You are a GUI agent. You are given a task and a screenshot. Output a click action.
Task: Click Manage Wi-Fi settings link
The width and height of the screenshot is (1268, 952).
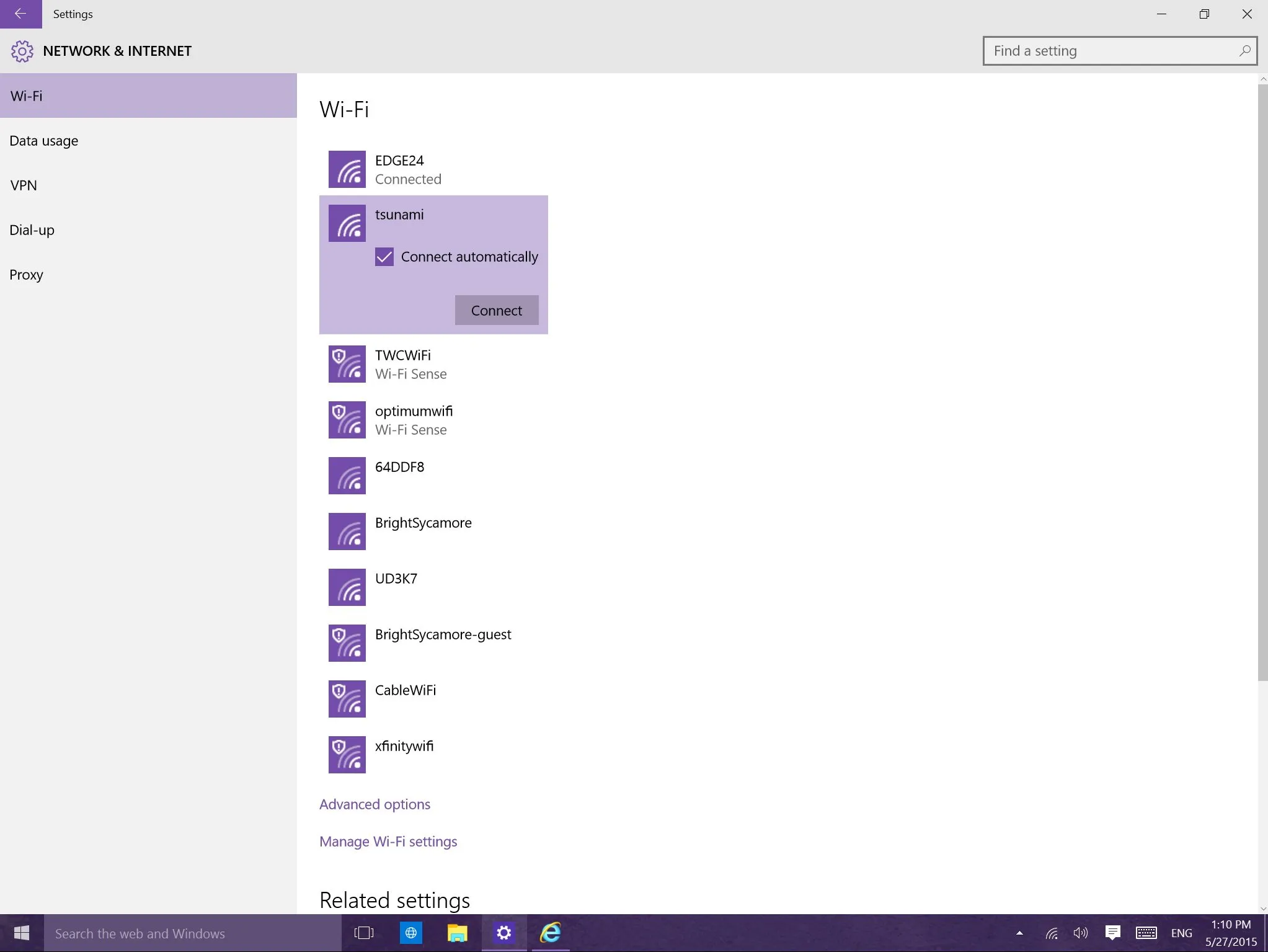[x=389, y=841]
